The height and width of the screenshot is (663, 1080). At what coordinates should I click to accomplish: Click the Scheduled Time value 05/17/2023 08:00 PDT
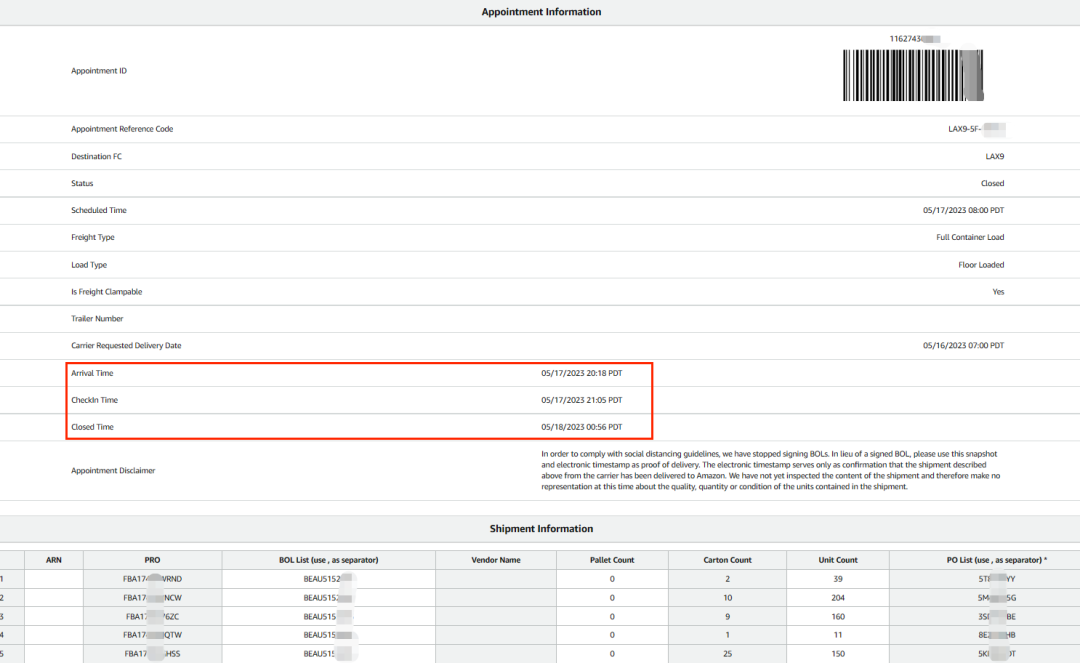(x=963, y=211)
